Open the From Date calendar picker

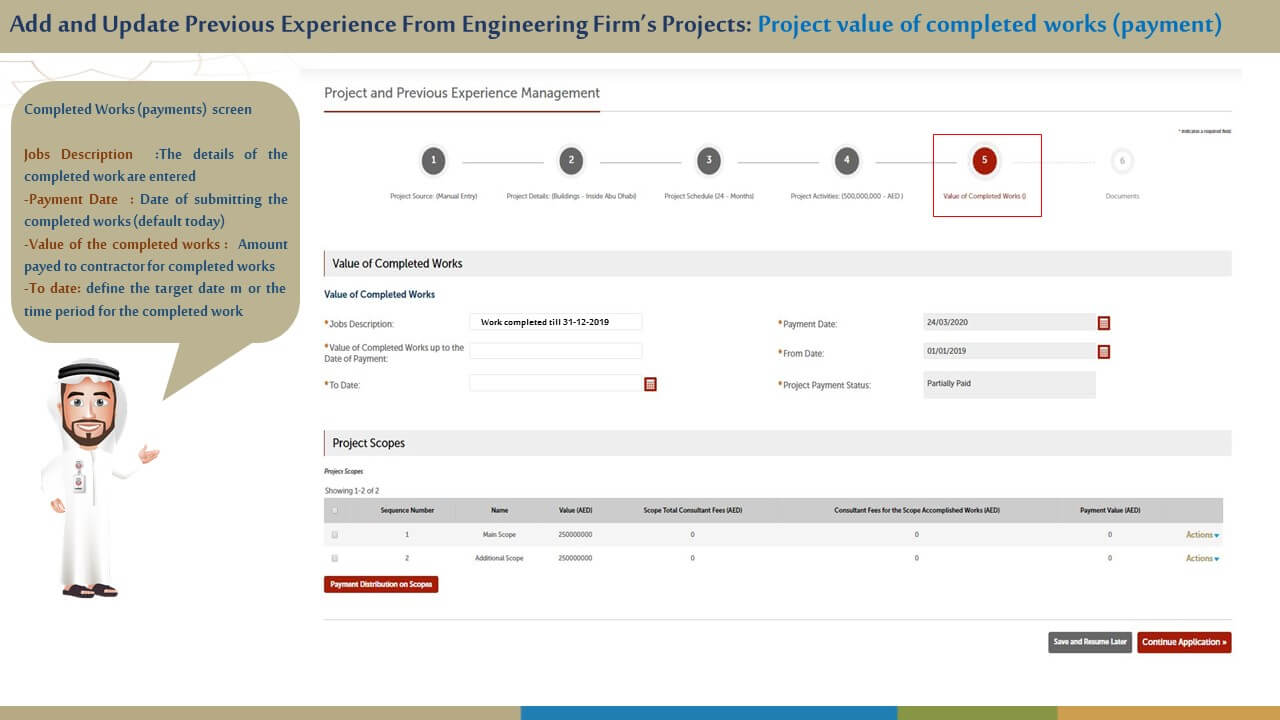(x=1104, y=352)
